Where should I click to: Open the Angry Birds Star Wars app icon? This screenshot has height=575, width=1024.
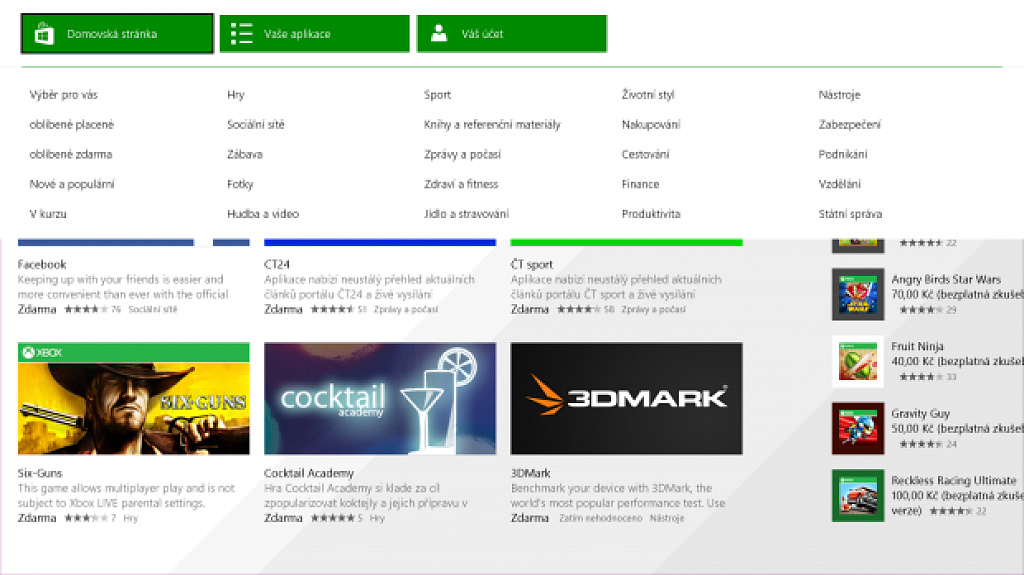coord(857,294)
